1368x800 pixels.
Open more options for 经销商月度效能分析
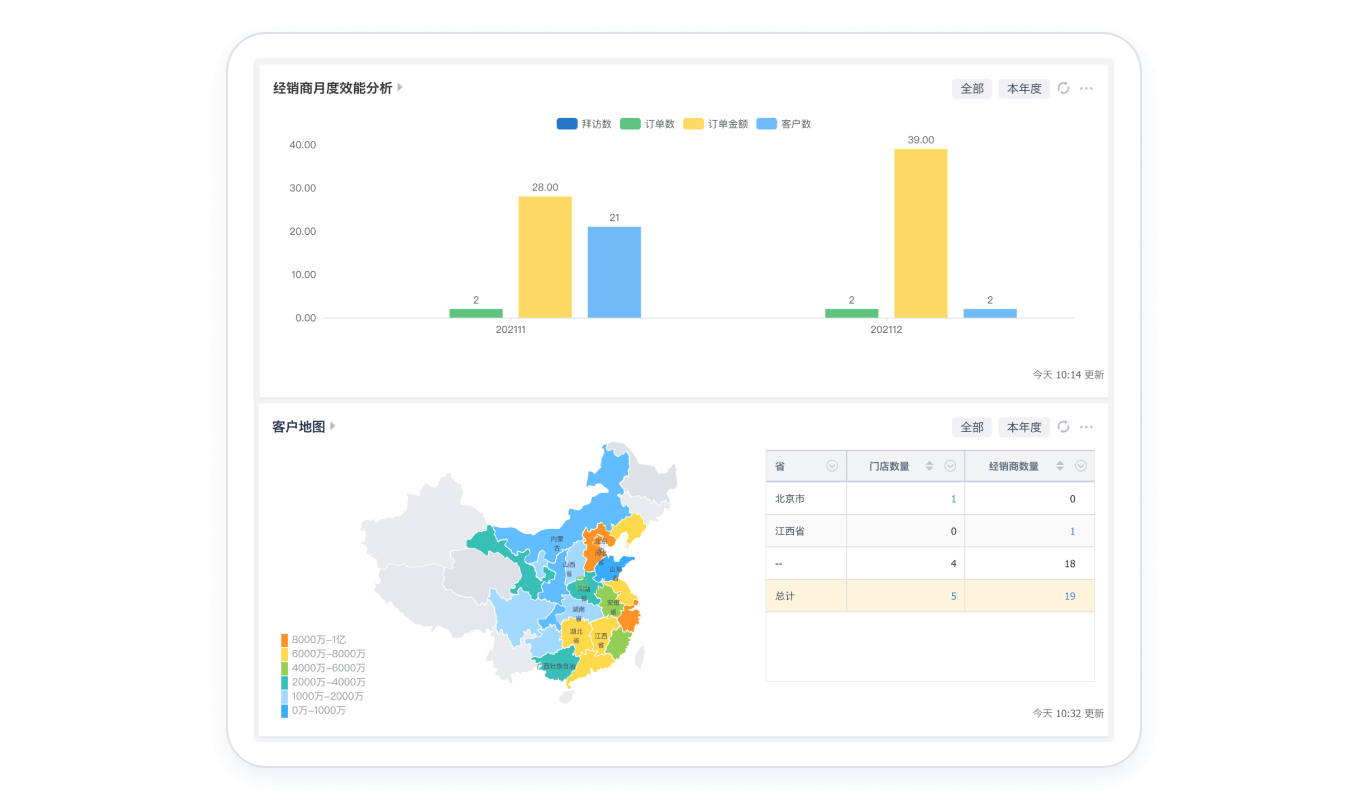(x=1086, y=88)
